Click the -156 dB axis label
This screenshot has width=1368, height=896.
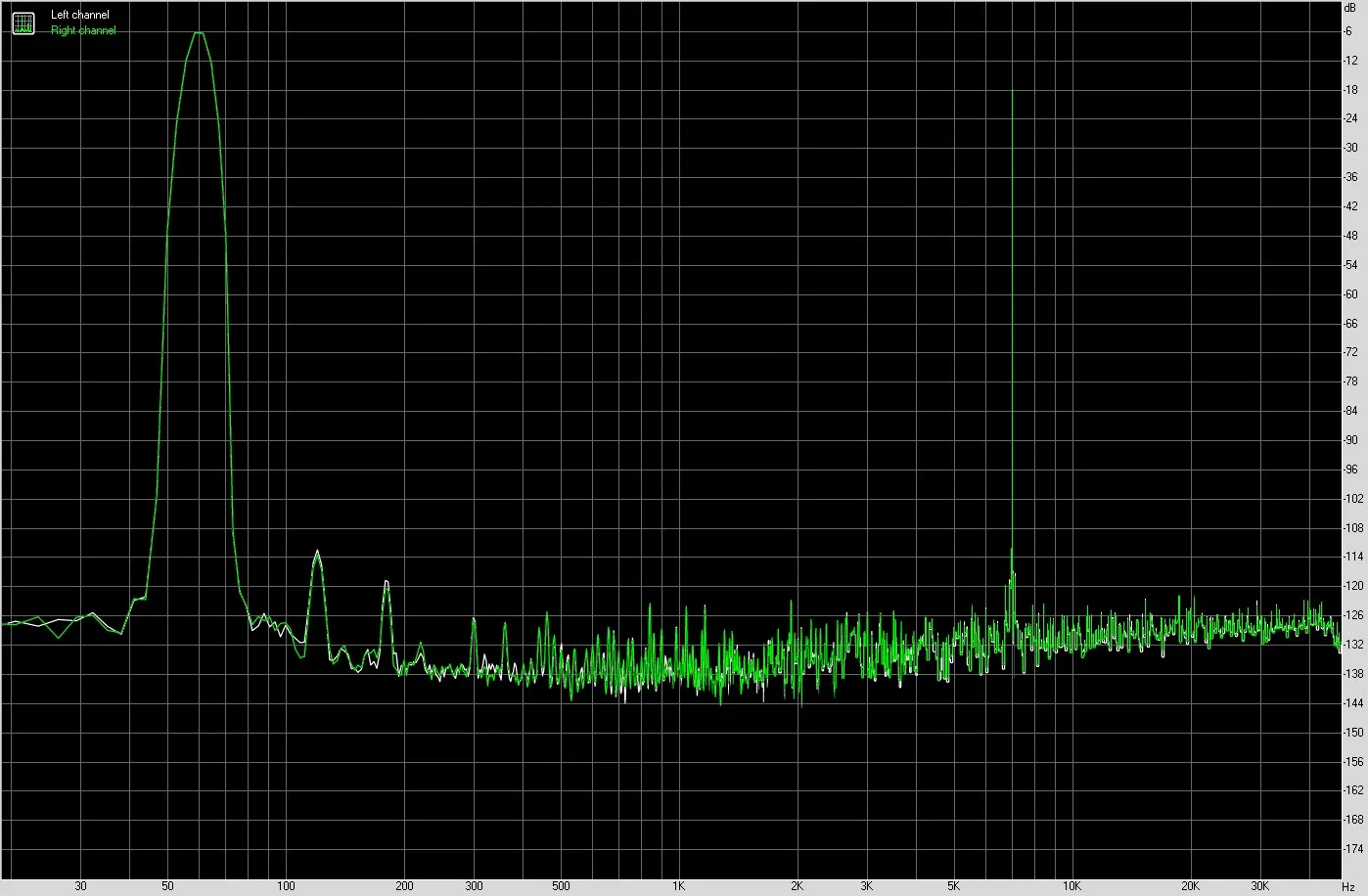(x=1354, y=761)
